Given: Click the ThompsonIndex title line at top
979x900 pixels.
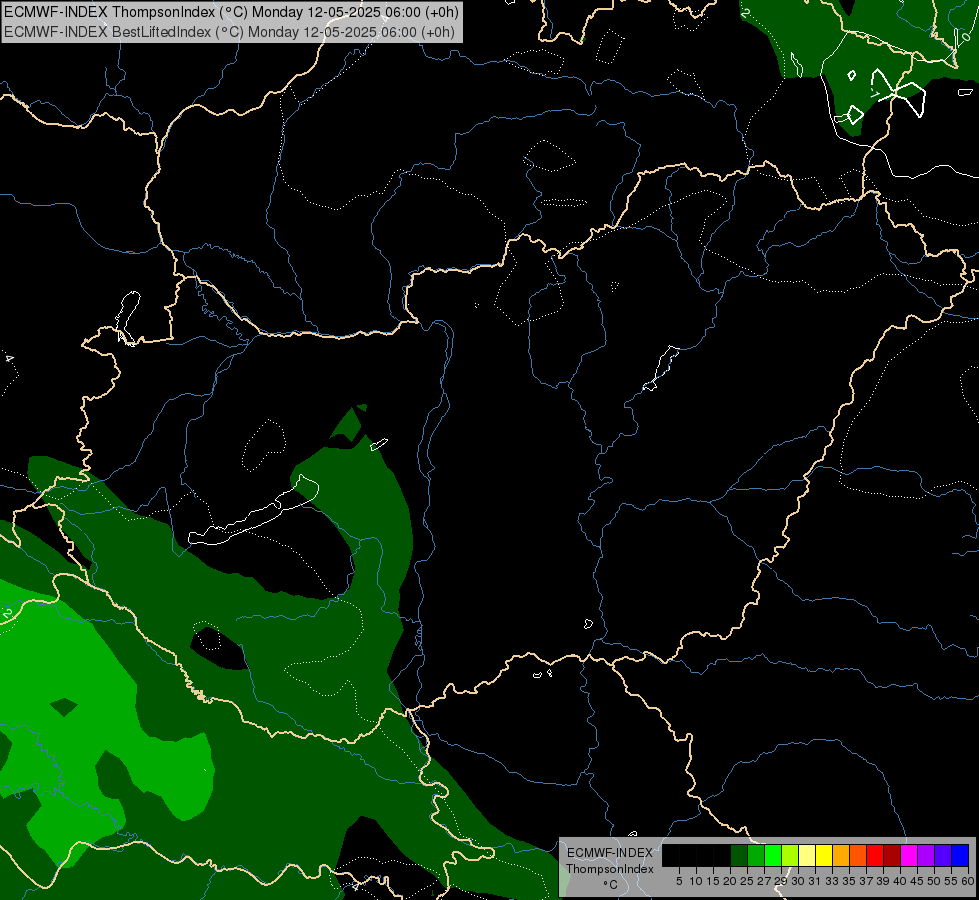Looking at the screenshot, I should [232, 12].
